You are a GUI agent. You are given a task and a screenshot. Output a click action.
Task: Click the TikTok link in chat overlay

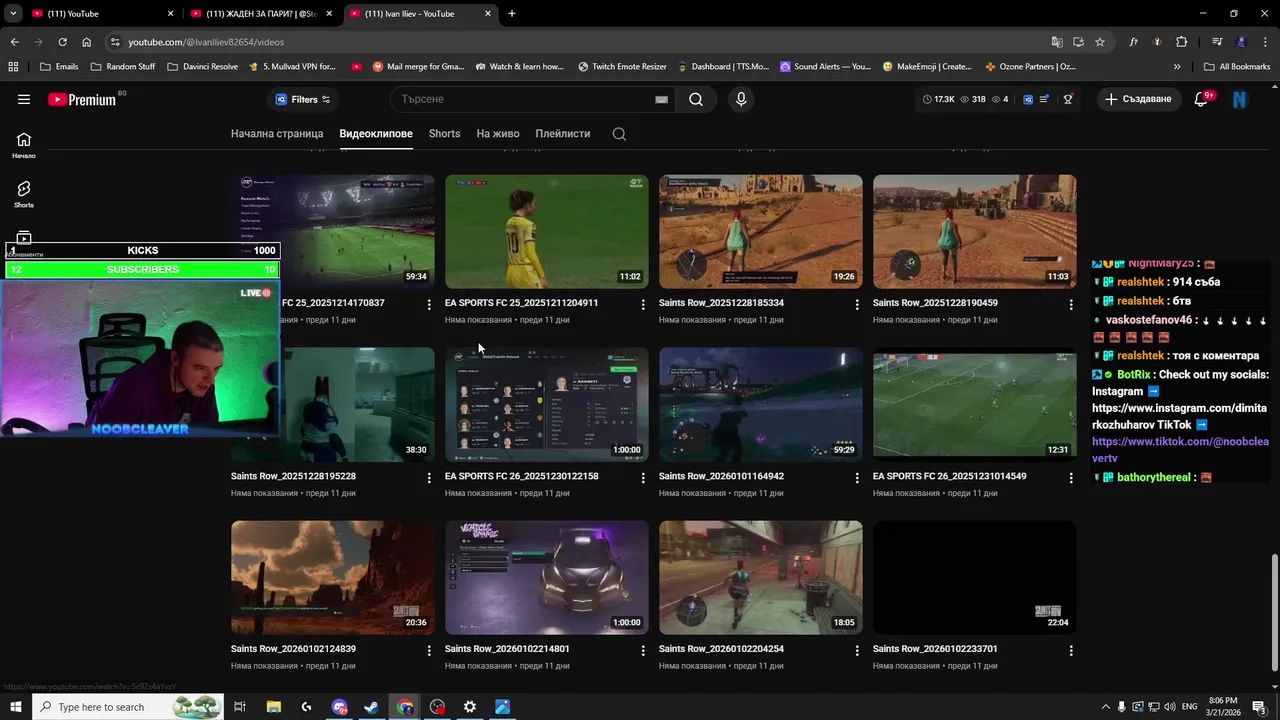click(1180, 449)
